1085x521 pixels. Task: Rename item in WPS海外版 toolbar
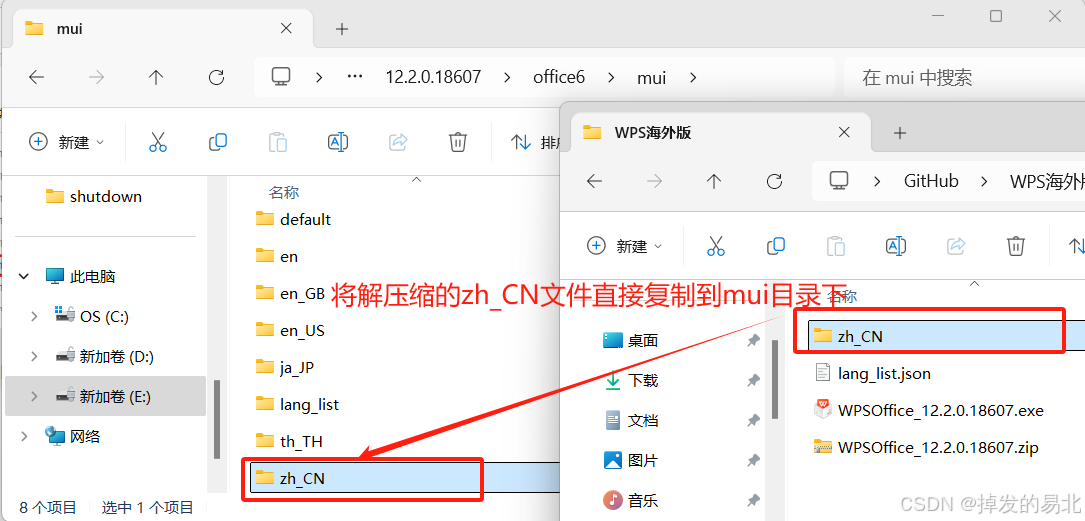pos(896,246)
